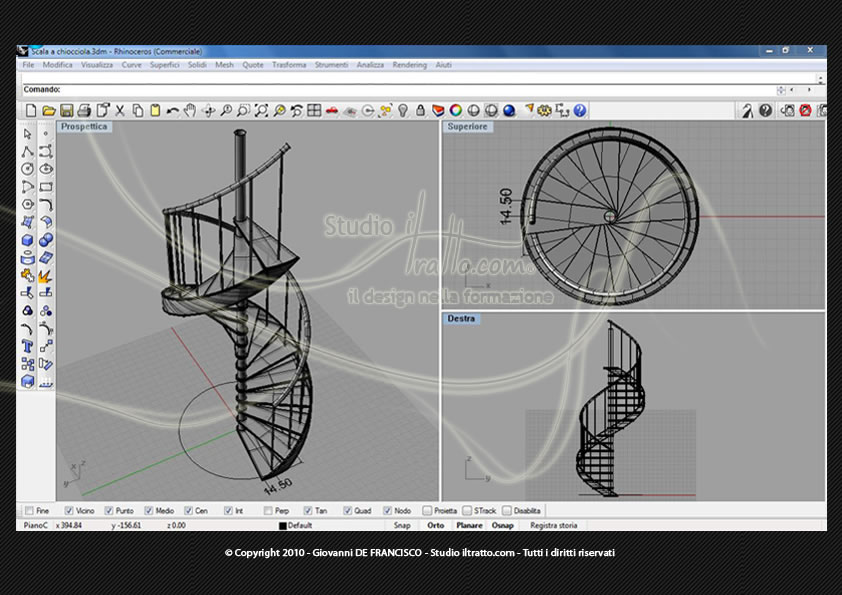Toggle the layer lightbulb icon
Viewport: 842px width, 595px height.
click(x=403, y=111)
